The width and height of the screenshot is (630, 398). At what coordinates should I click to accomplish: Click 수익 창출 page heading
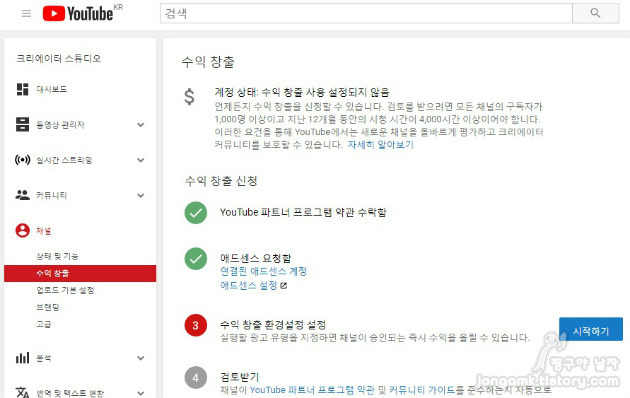(208, 62)
